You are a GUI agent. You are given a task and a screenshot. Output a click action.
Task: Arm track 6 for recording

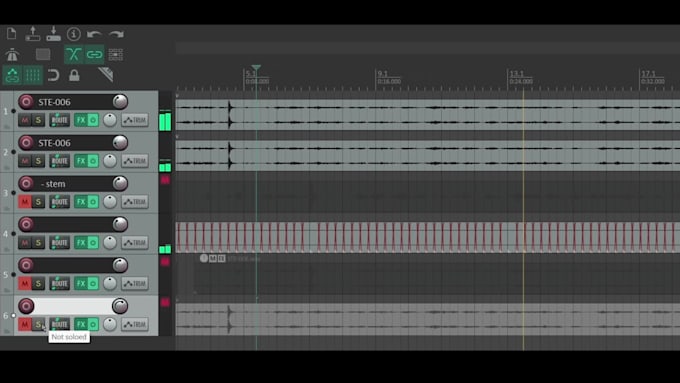tap(26, 306)
